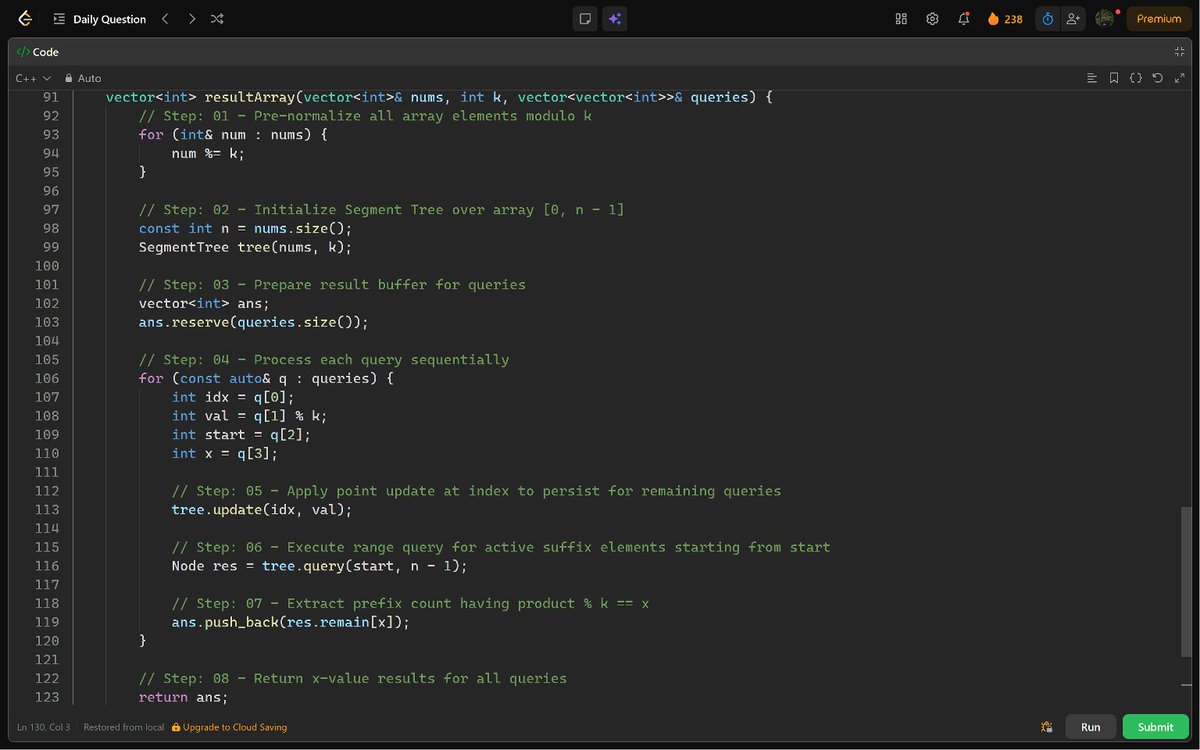Go to the next question arrow

click(191, 19)
